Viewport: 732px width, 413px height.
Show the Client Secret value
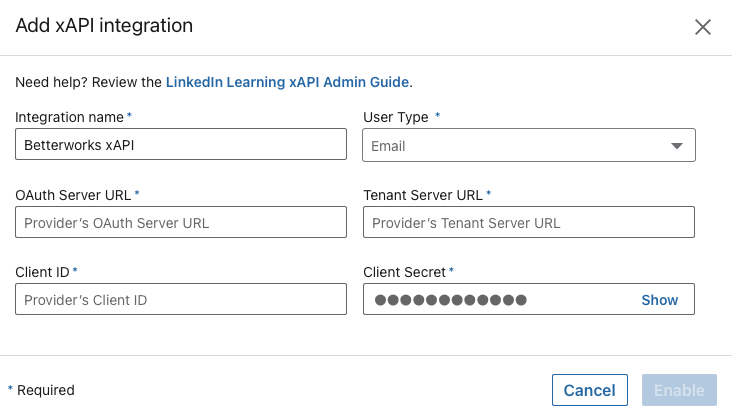[659, 300]
